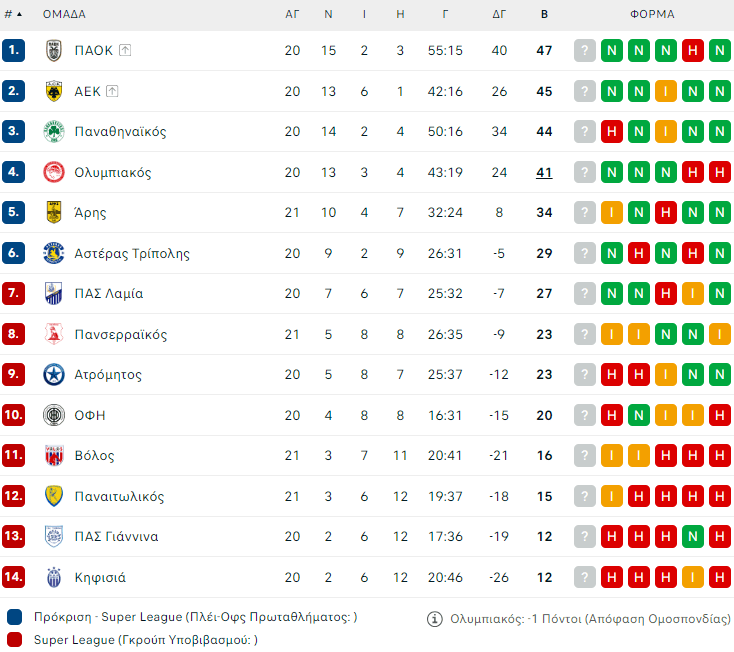
Task: Click Άρης's first orange Ι draw badge
Action: tap(612, 213)
